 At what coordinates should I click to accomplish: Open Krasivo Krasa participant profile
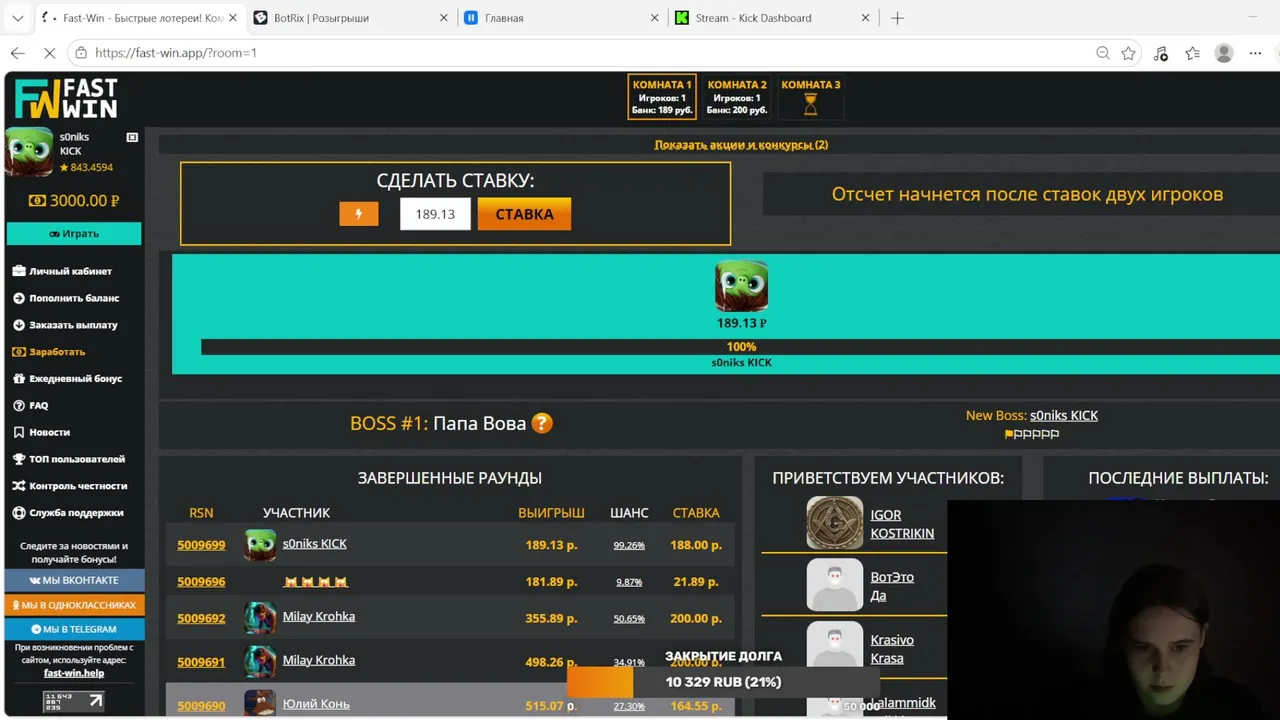click(892, 649)
